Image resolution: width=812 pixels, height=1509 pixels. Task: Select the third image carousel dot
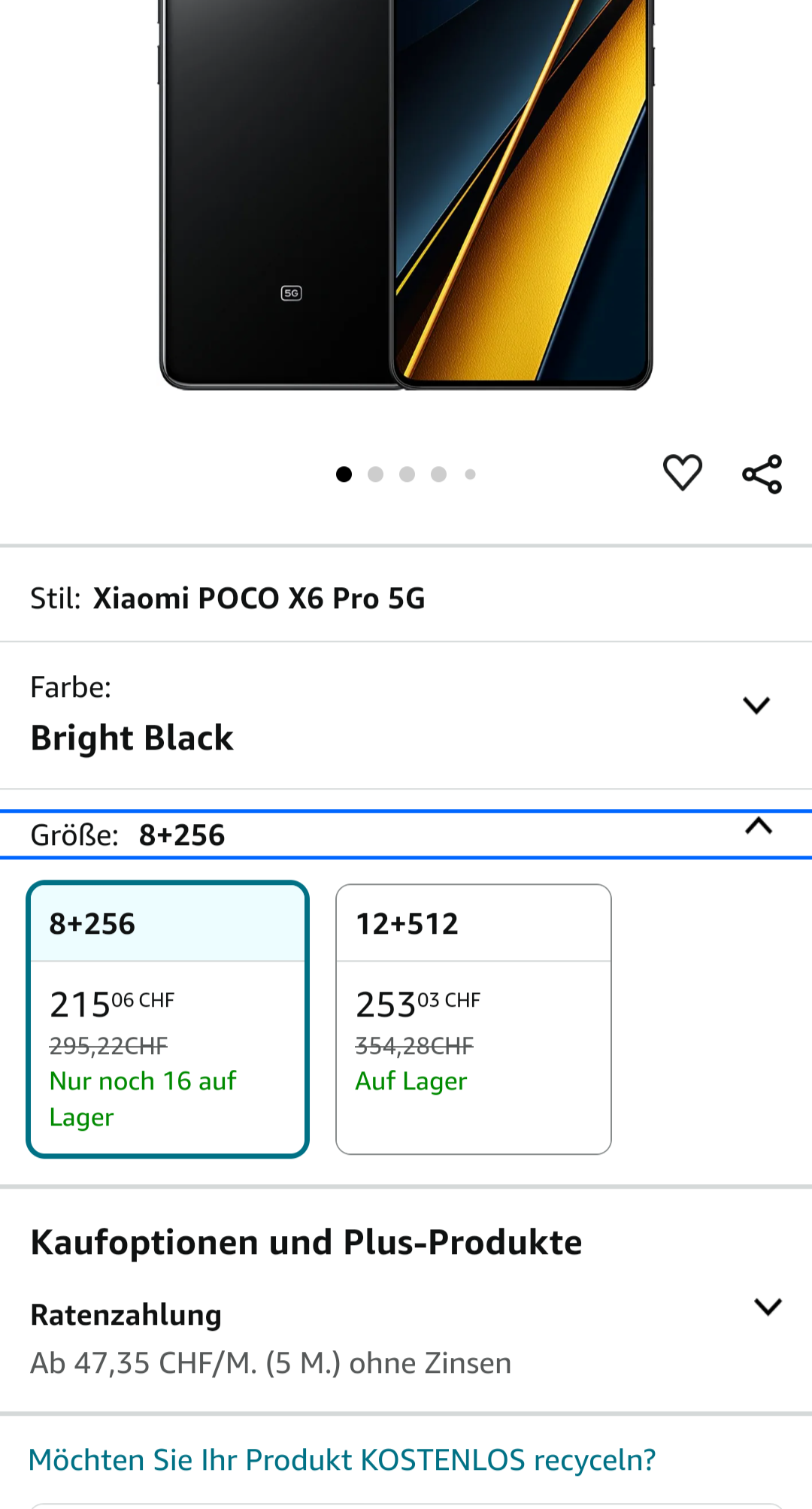pyautogui.click(x=407, y=474)
